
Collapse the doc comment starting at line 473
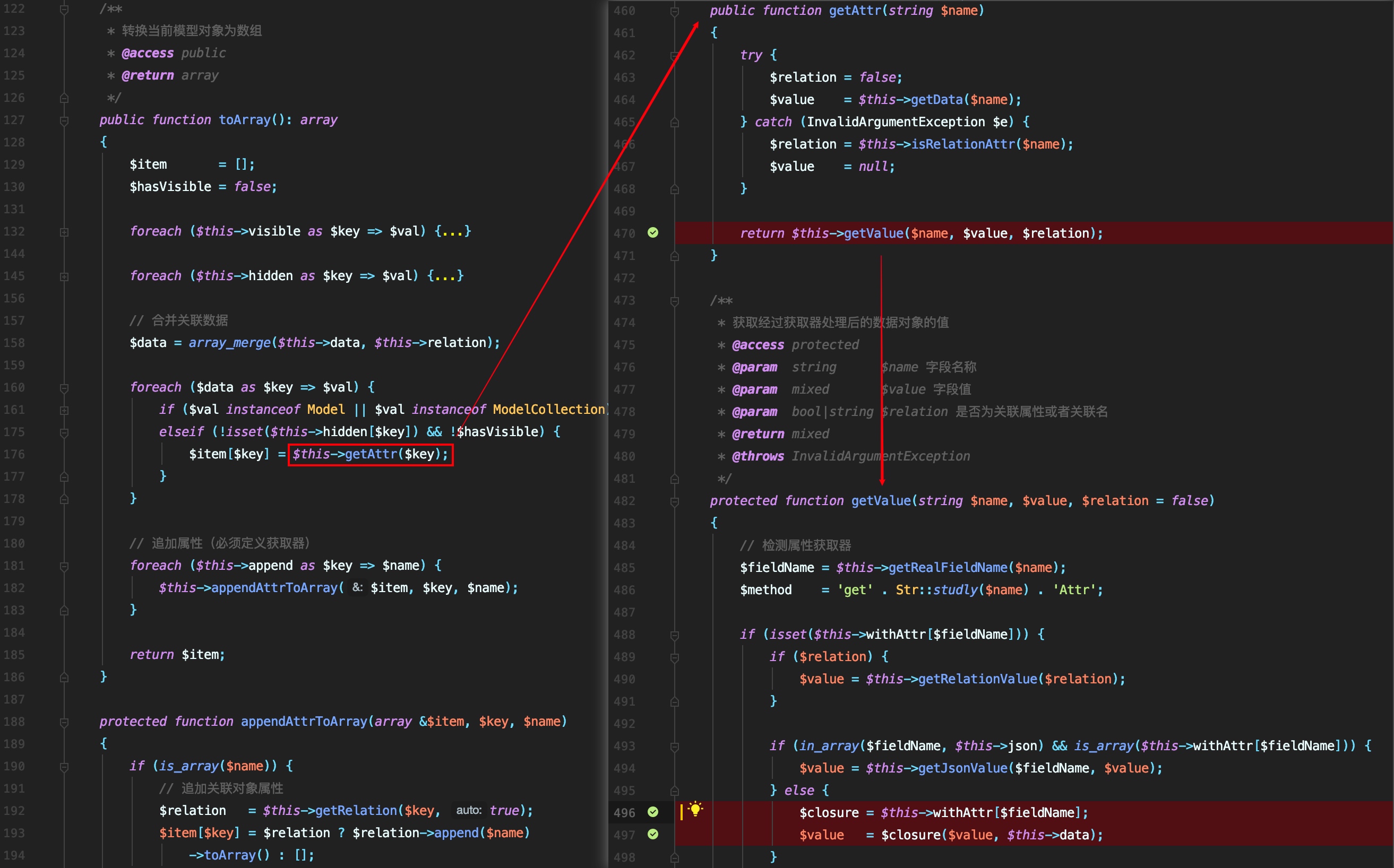click(x=675, y=301)
